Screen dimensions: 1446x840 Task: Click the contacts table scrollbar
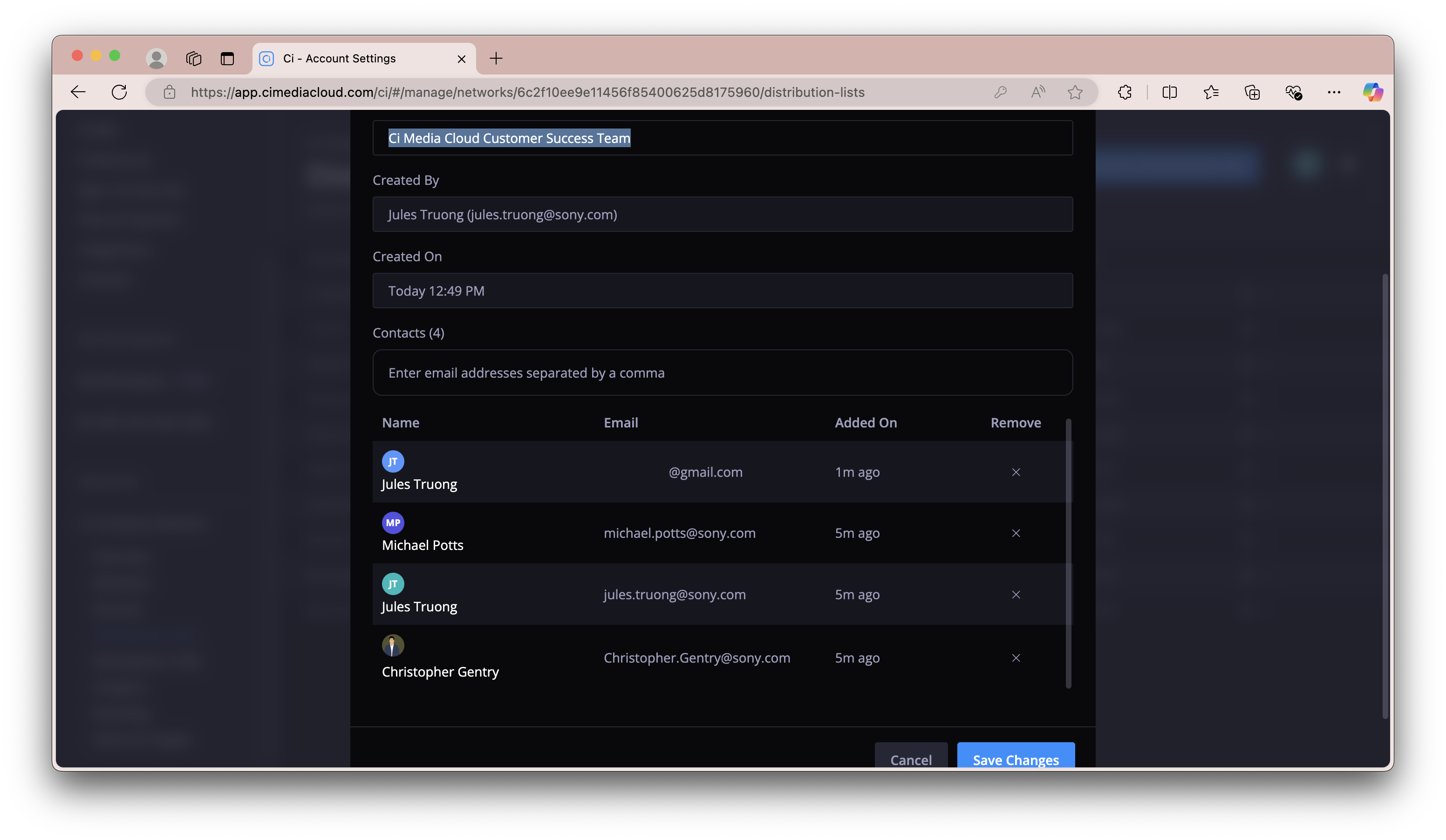1069,553
